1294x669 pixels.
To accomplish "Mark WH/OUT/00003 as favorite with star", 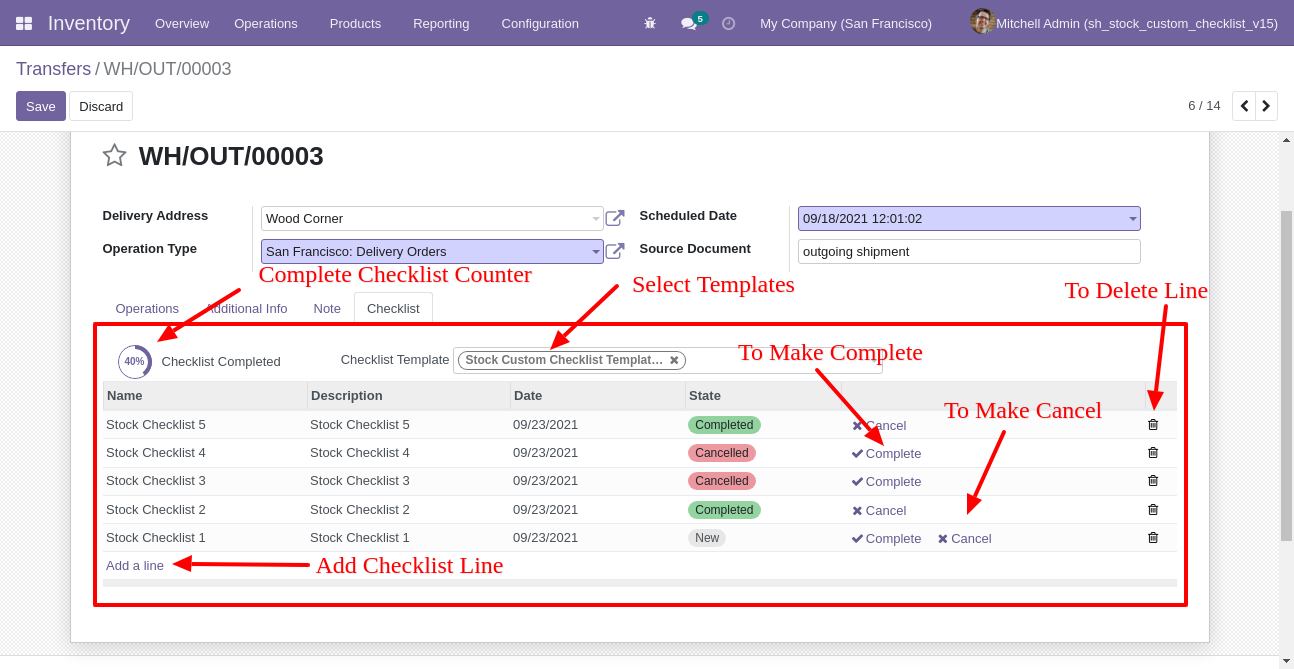I will [x=114, y=155].
